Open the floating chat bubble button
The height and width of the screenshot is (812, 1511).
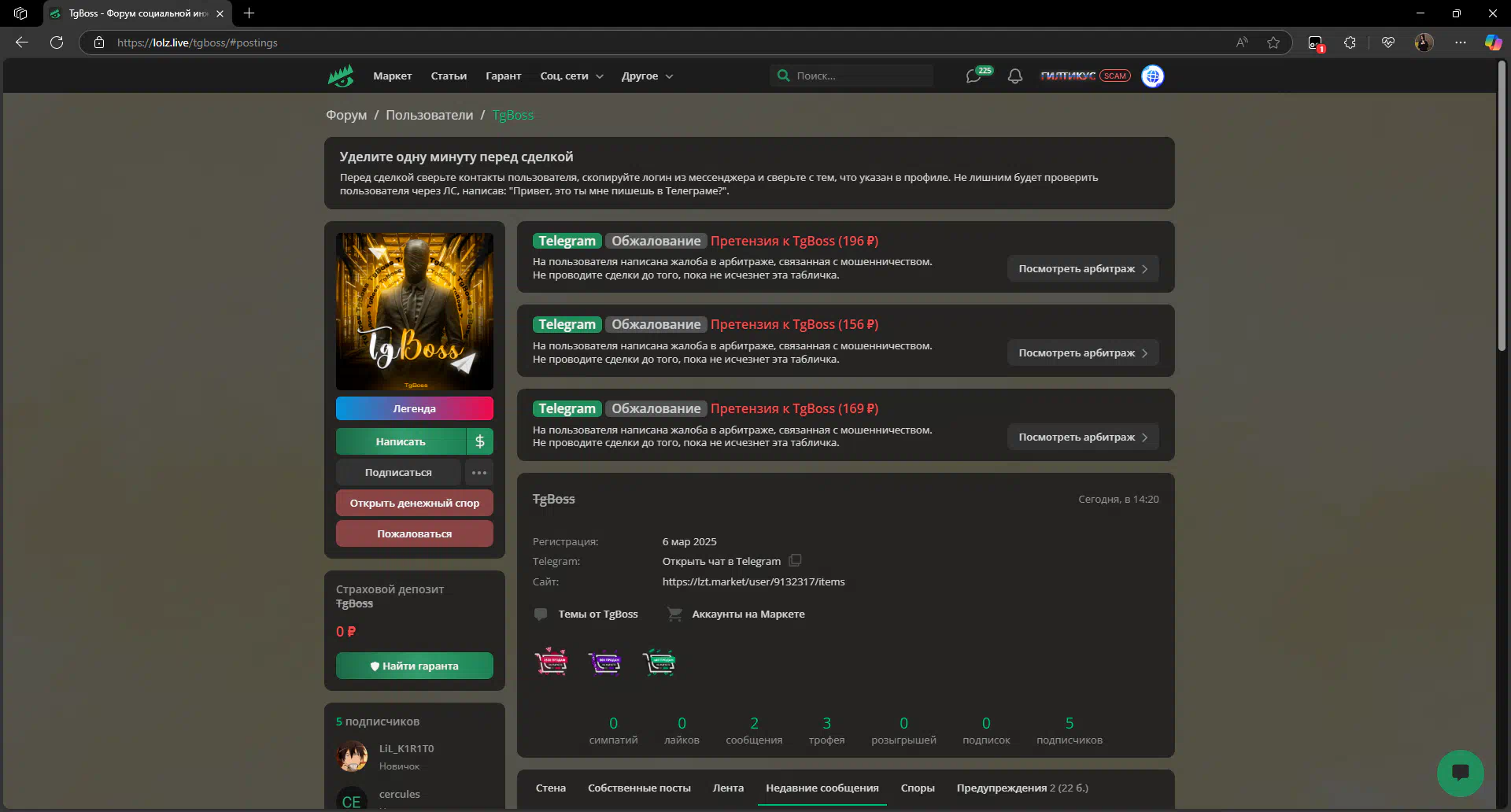tap(1461, 773)
